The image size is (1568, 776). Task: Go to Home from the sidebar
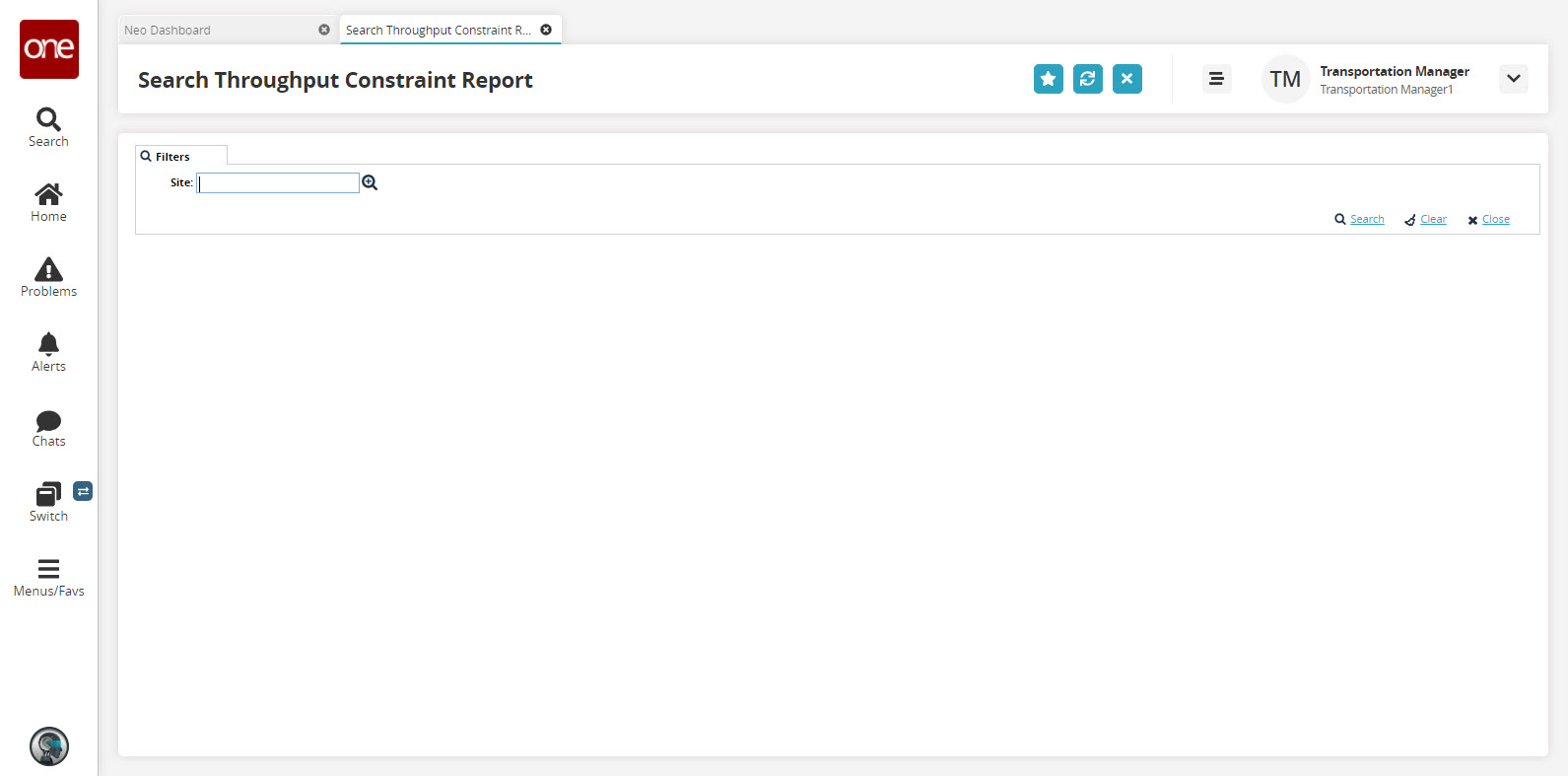pos(48,203)
